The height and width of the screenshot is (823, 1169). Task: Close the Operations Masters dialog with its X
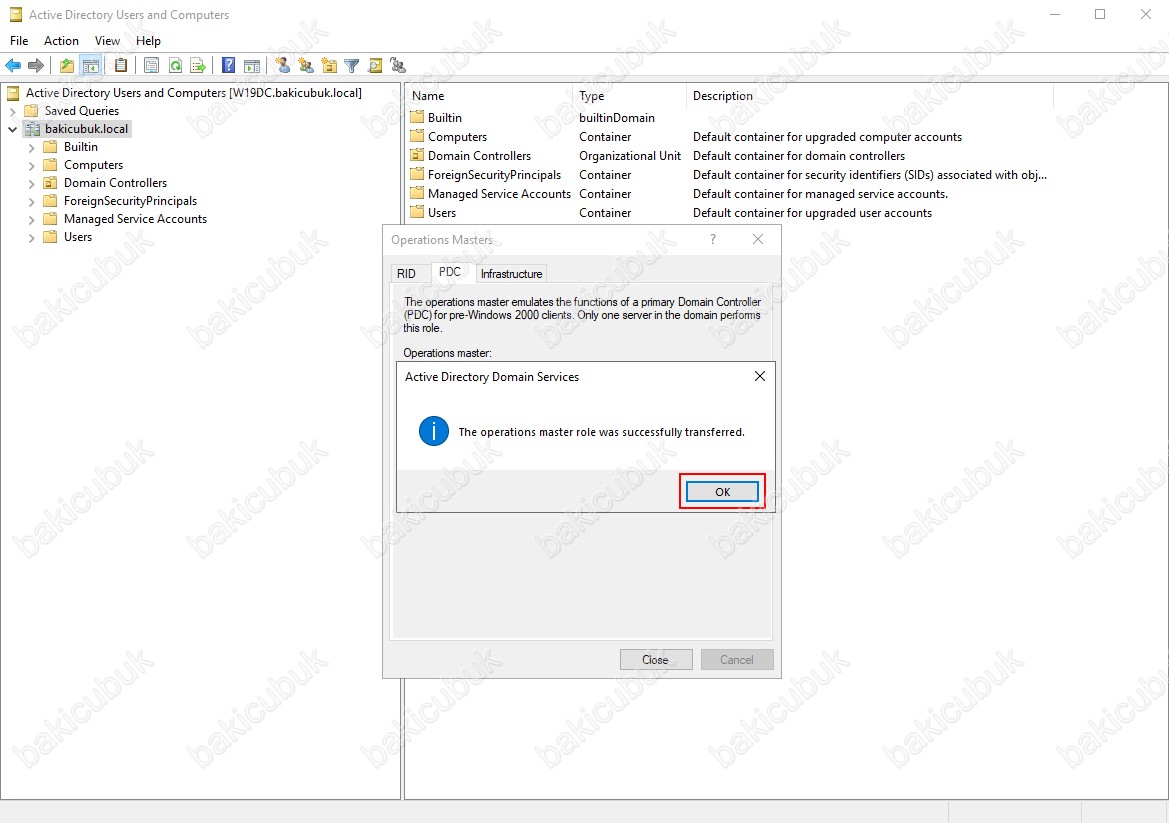click(758, 239)
